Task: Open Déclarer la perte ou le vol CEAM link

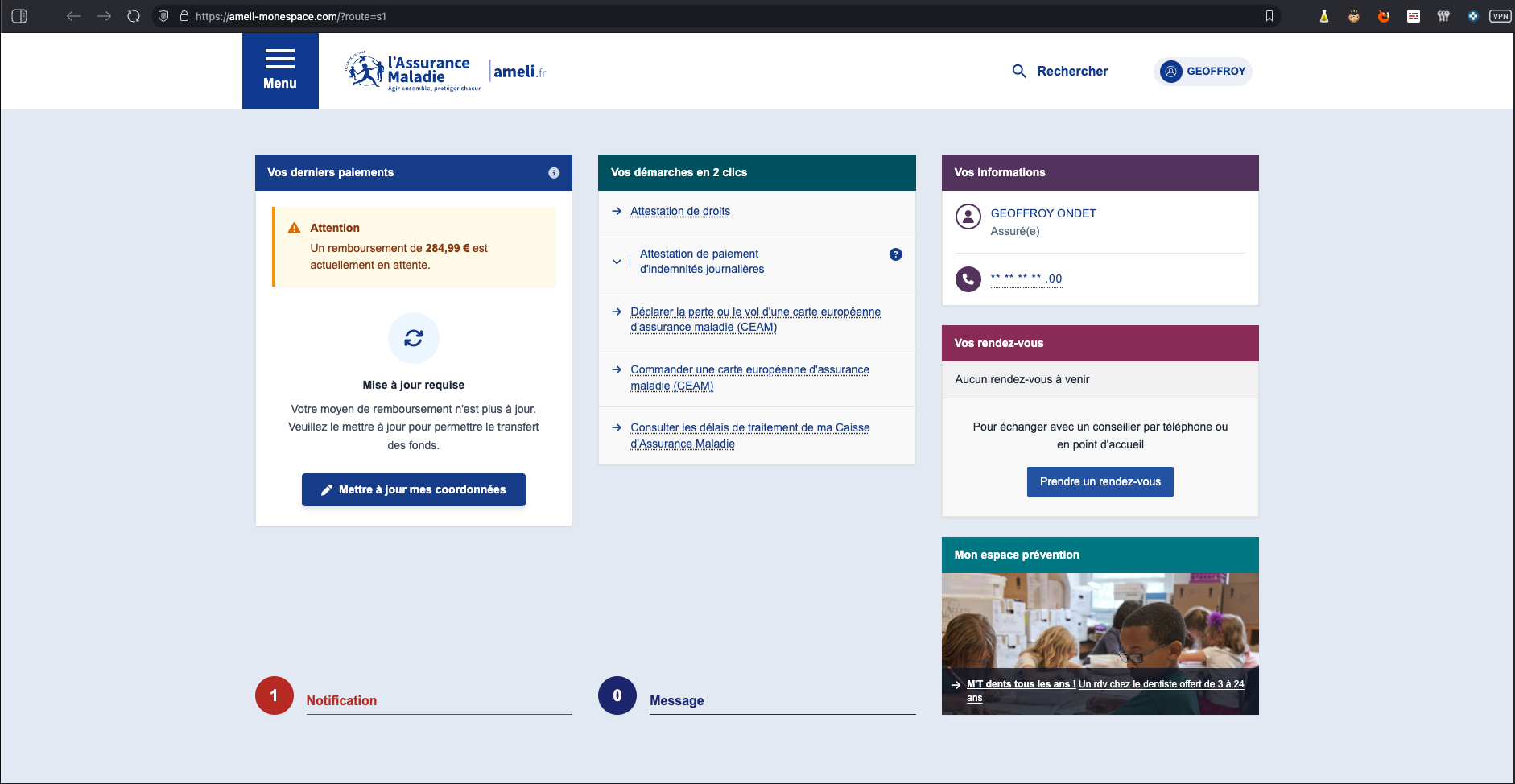Action: click(x=755, y=320)
